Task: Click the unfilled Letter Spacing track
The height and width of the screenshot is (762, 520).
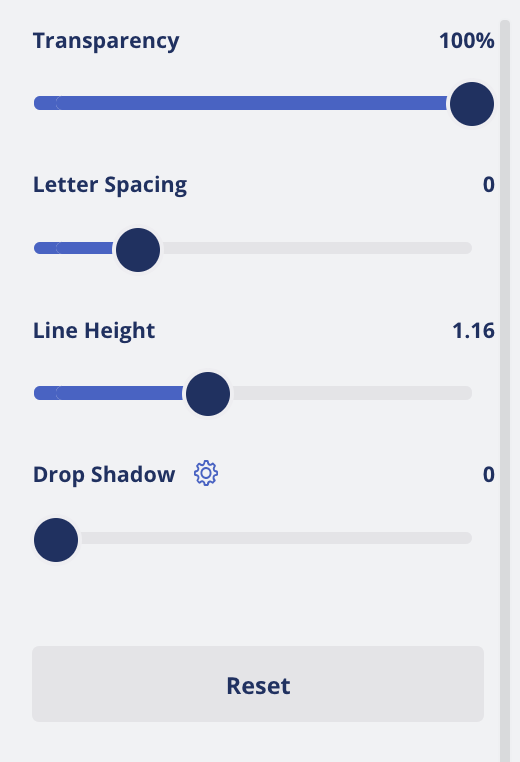Action: point(316,248)
